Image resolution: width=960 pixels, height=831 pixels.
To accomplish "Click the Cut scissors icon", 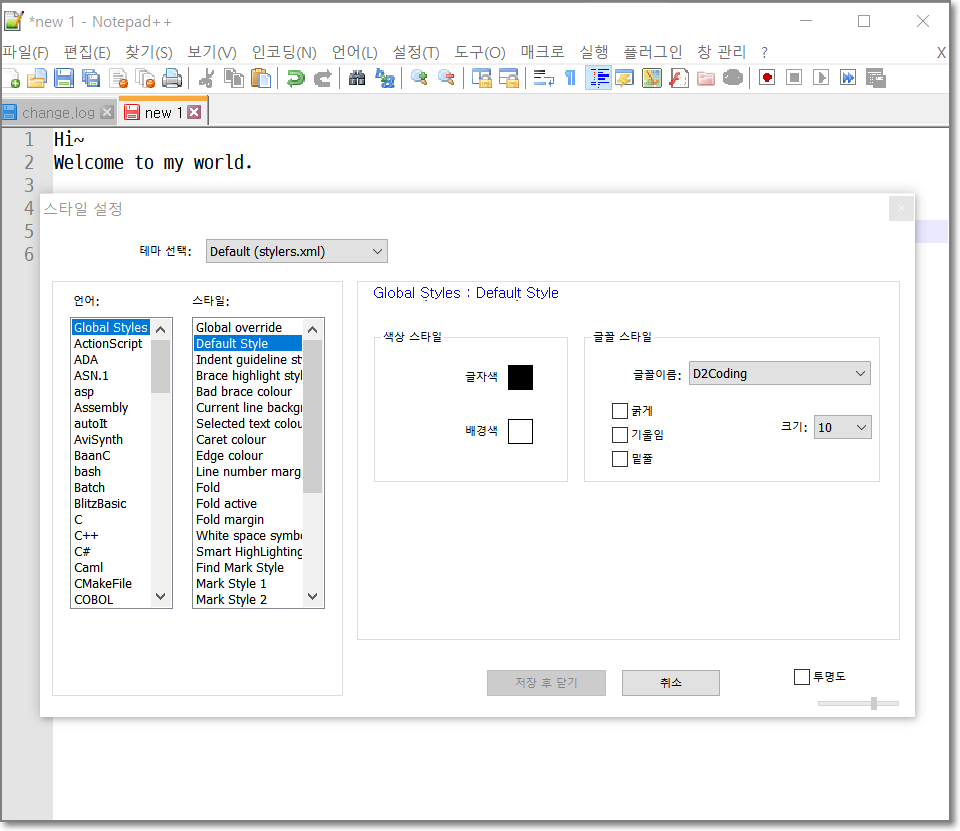I will (x=207, y=78).
